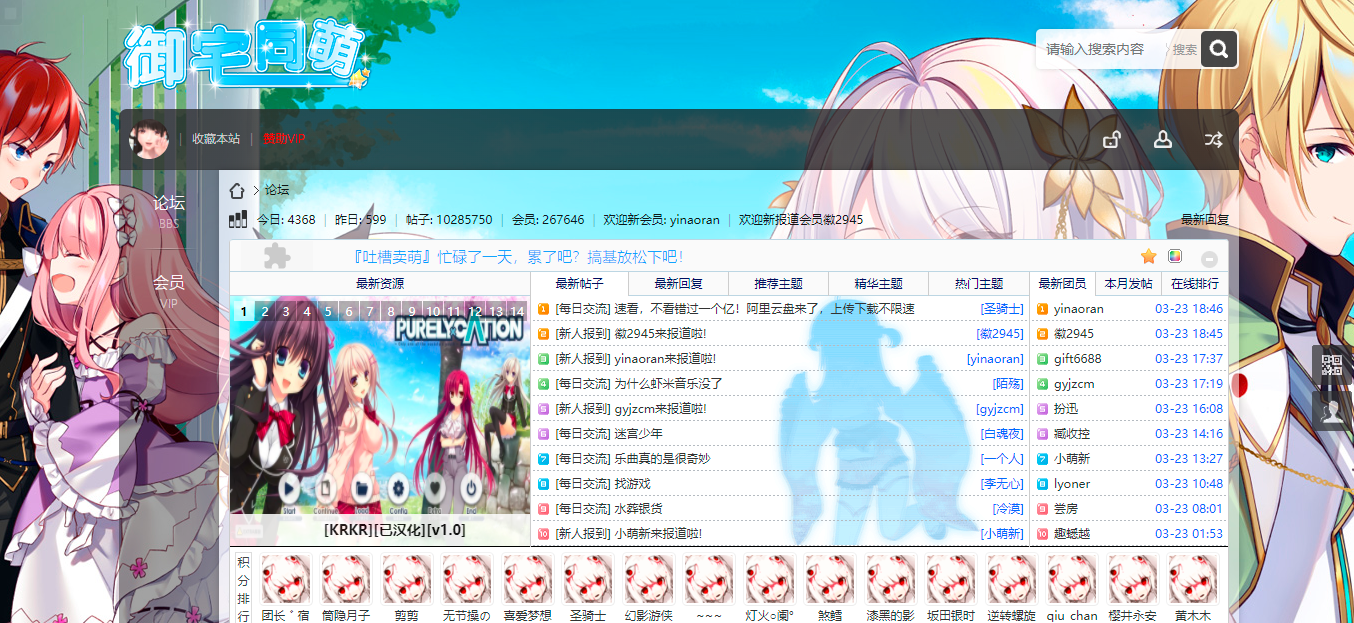Select slide number 7 on slideshow
The image size is (1354, 623).
(370, 311)
